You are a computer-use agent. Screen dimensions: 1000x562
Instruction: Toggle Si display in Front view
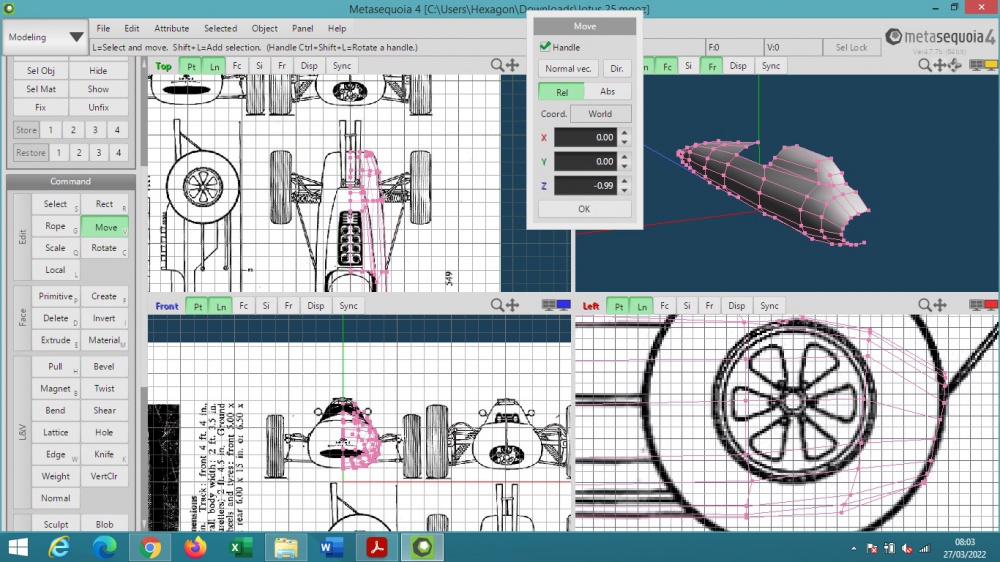pos(266,306)
